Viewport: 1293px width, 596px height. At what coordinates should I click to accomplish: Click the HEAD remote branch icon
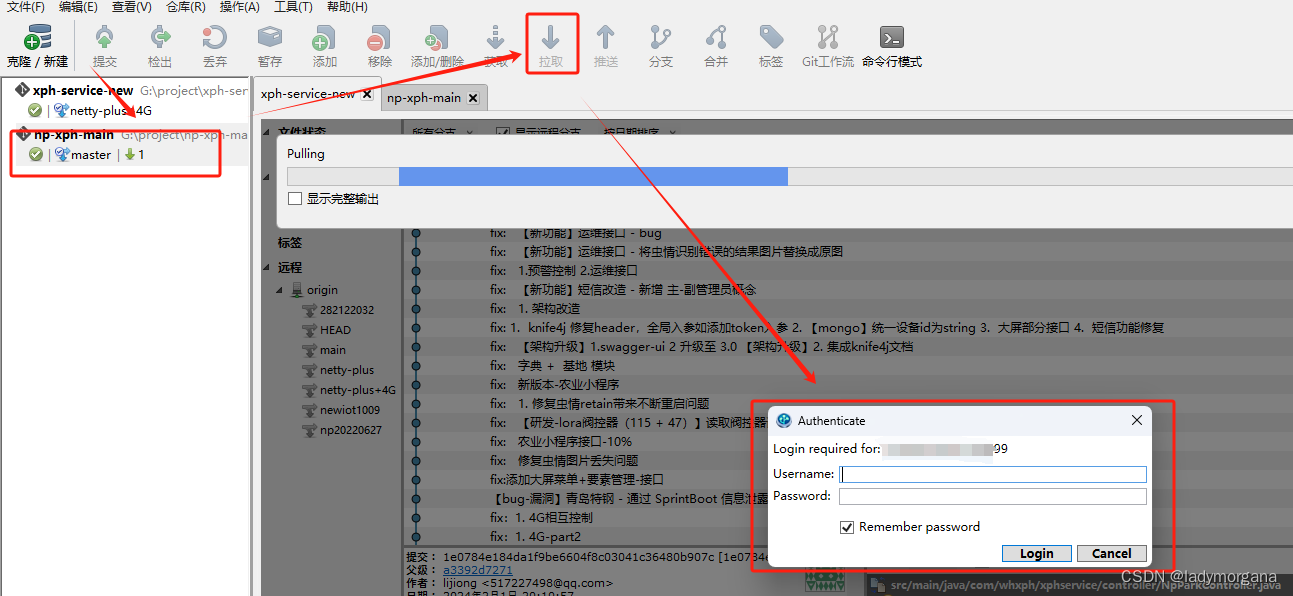point(310,330)
